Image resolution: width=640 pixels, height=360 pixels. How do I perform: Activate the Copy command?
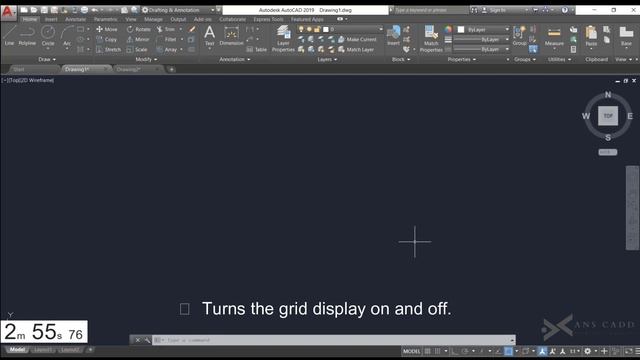[107, 40]
